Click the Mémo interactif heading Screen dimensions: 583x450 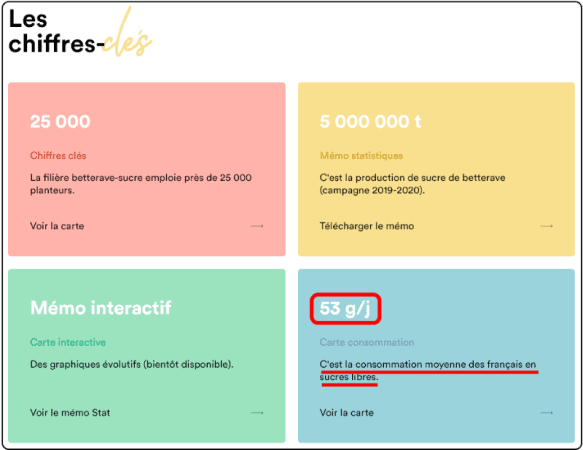[x=101, y=308]
